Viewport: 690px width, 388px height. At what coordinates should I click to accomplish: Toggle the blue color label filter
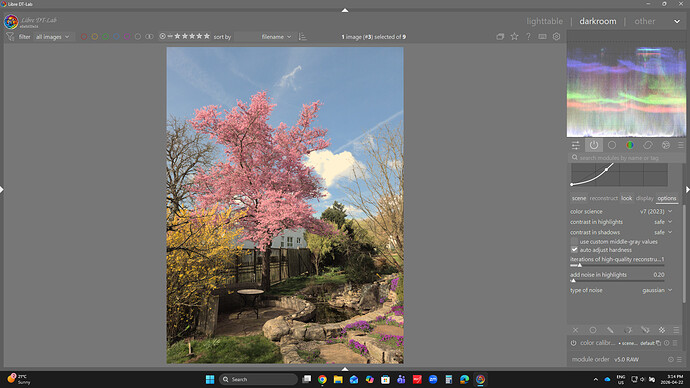[x=116, y=37]
